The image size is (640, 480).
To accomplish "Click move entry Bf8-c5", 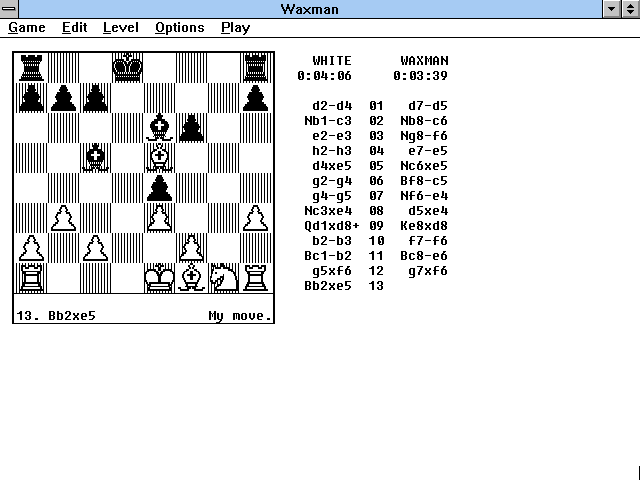I will pos(424,181).
